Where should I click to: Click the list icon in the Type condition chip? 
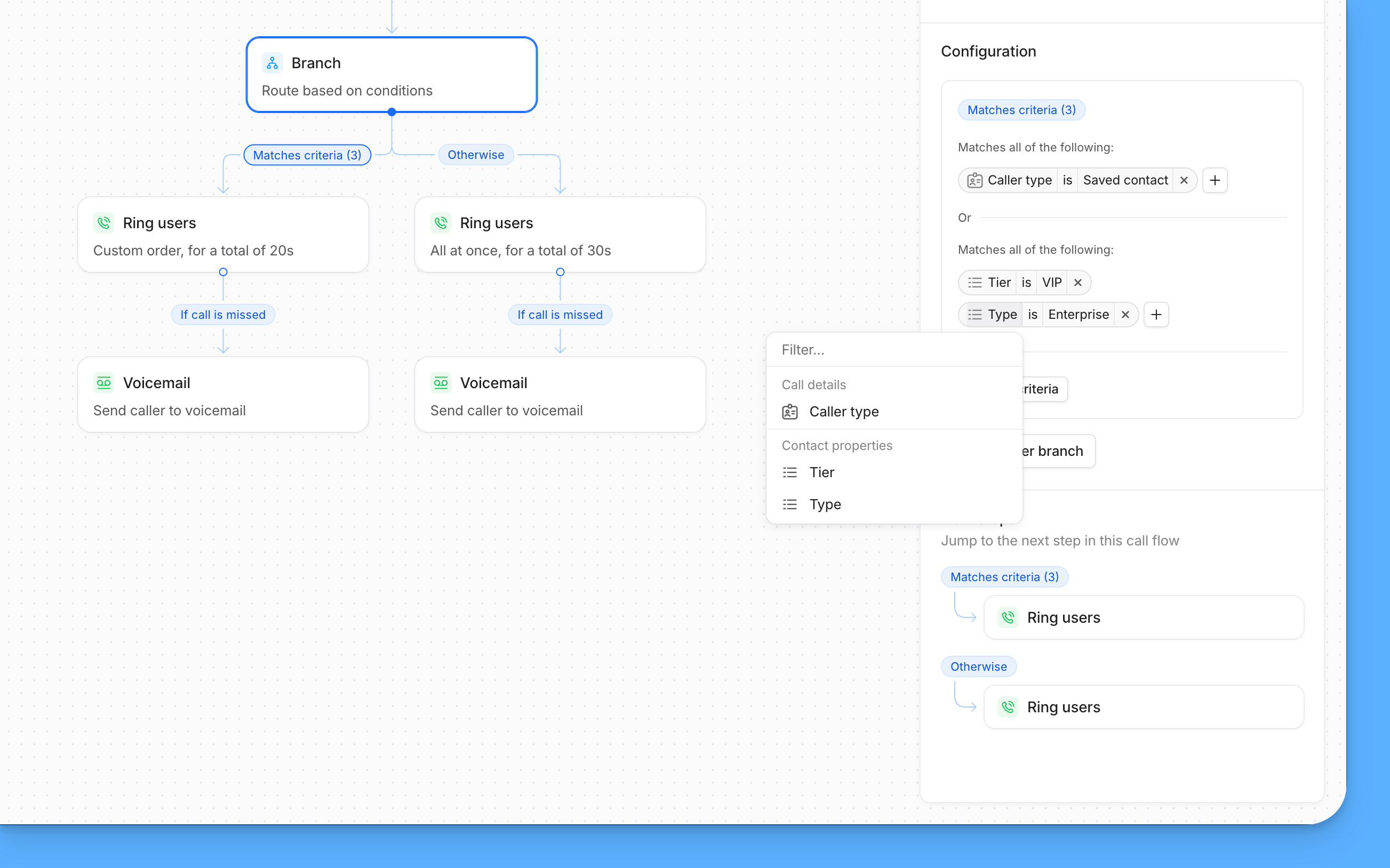tap(974, 315)
